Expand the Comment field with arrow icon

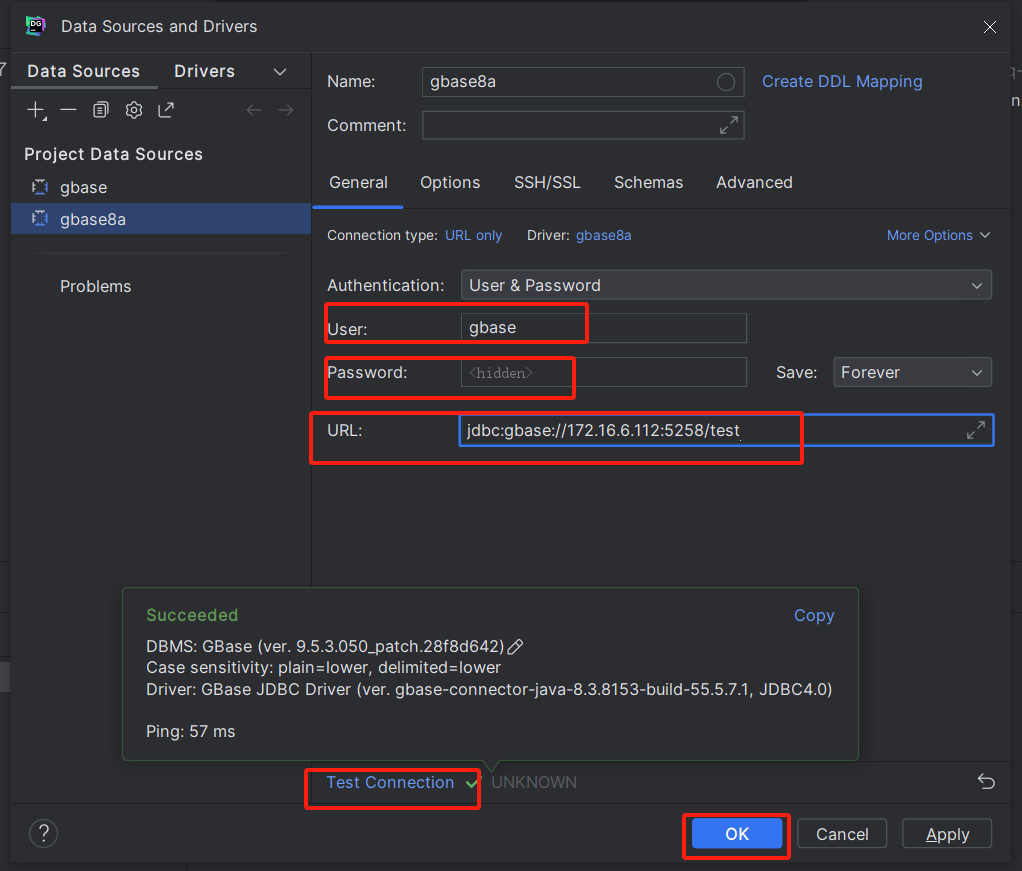coord(729,125)
